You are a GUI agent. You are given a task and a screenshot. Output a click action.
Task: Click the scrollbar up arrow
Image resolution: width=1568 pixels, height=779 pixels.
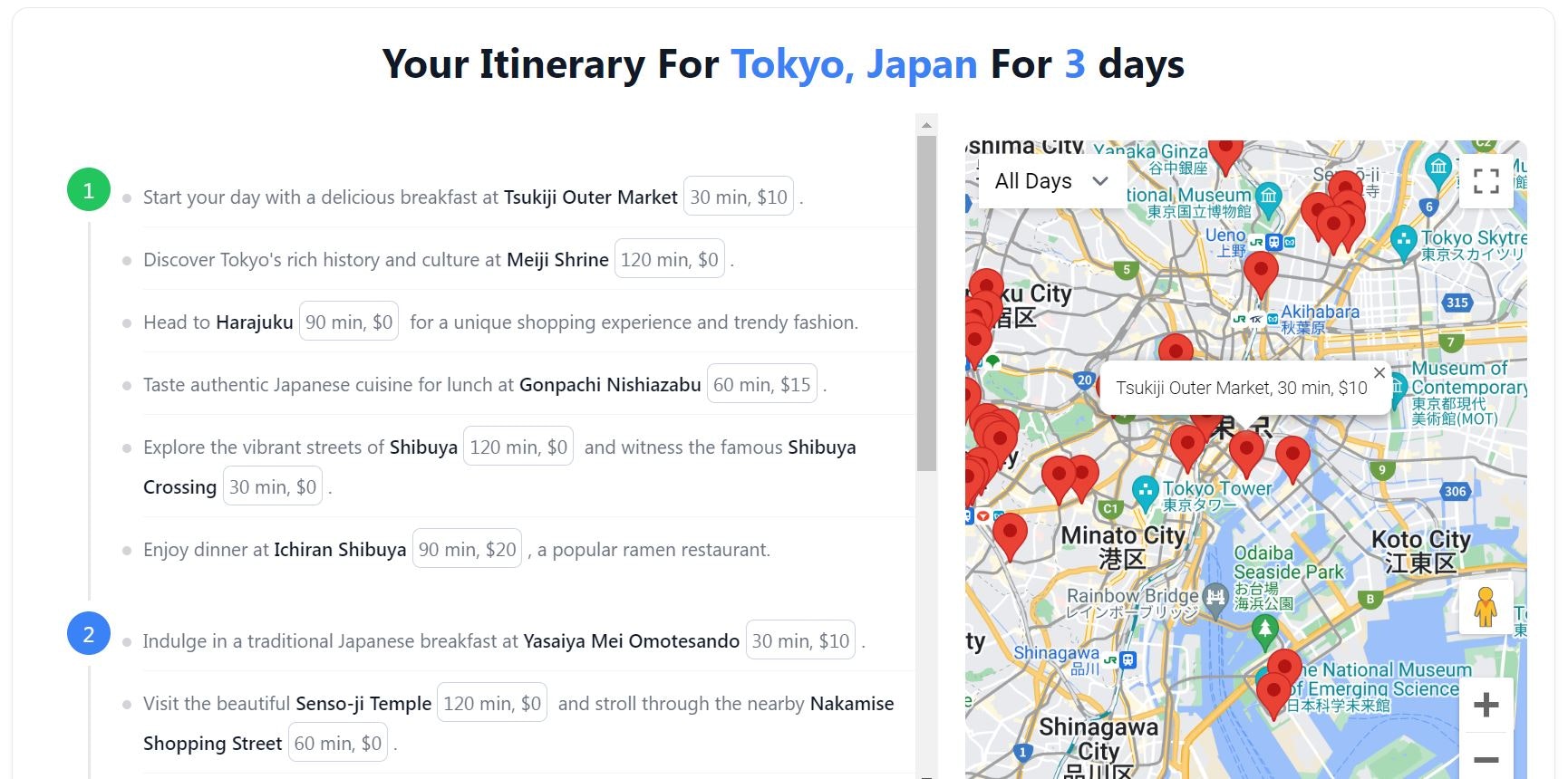pos(926,125)
